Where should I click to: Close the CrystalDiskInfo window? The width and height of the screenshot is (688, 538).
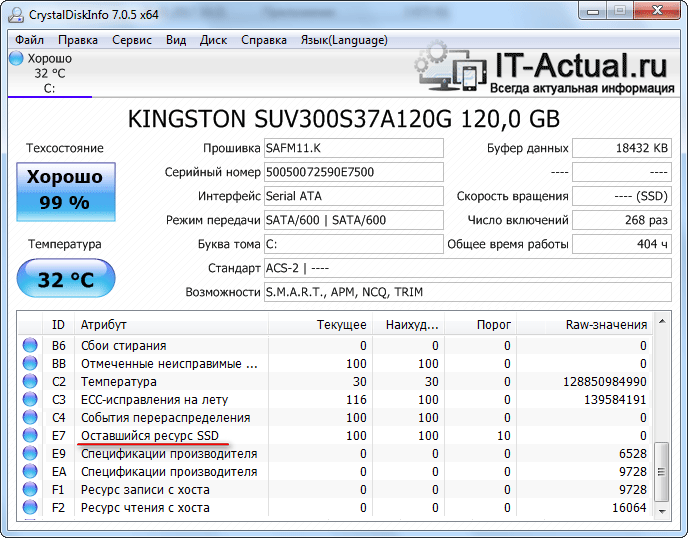tap(657, 11)
